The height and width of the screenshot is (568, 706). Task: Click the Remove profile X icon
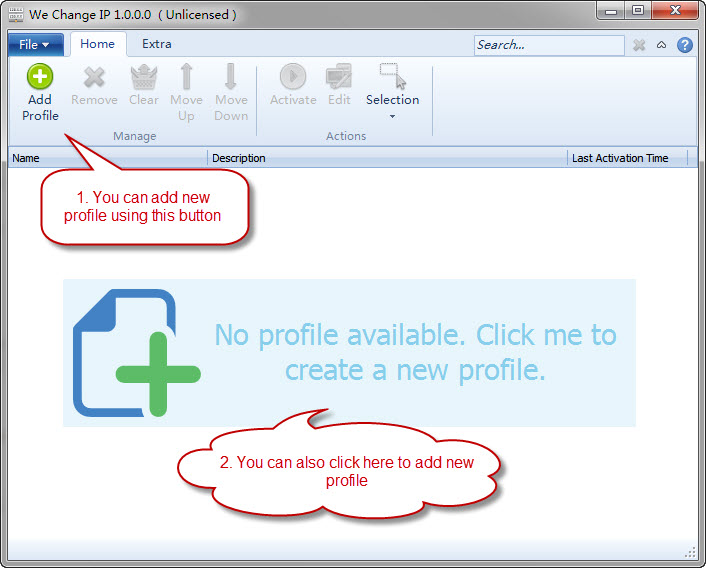pos(94,77)
